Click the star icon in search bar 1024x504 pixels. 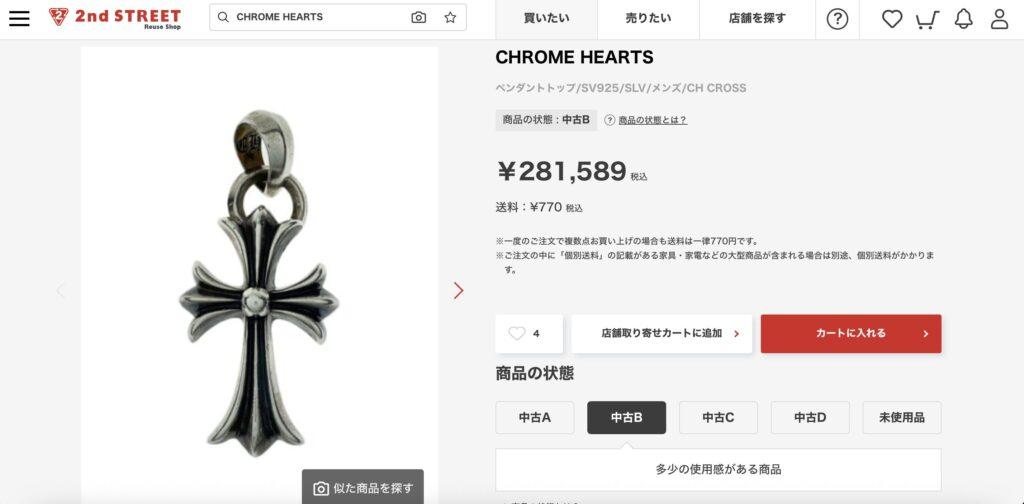click(x=450, y=18)
